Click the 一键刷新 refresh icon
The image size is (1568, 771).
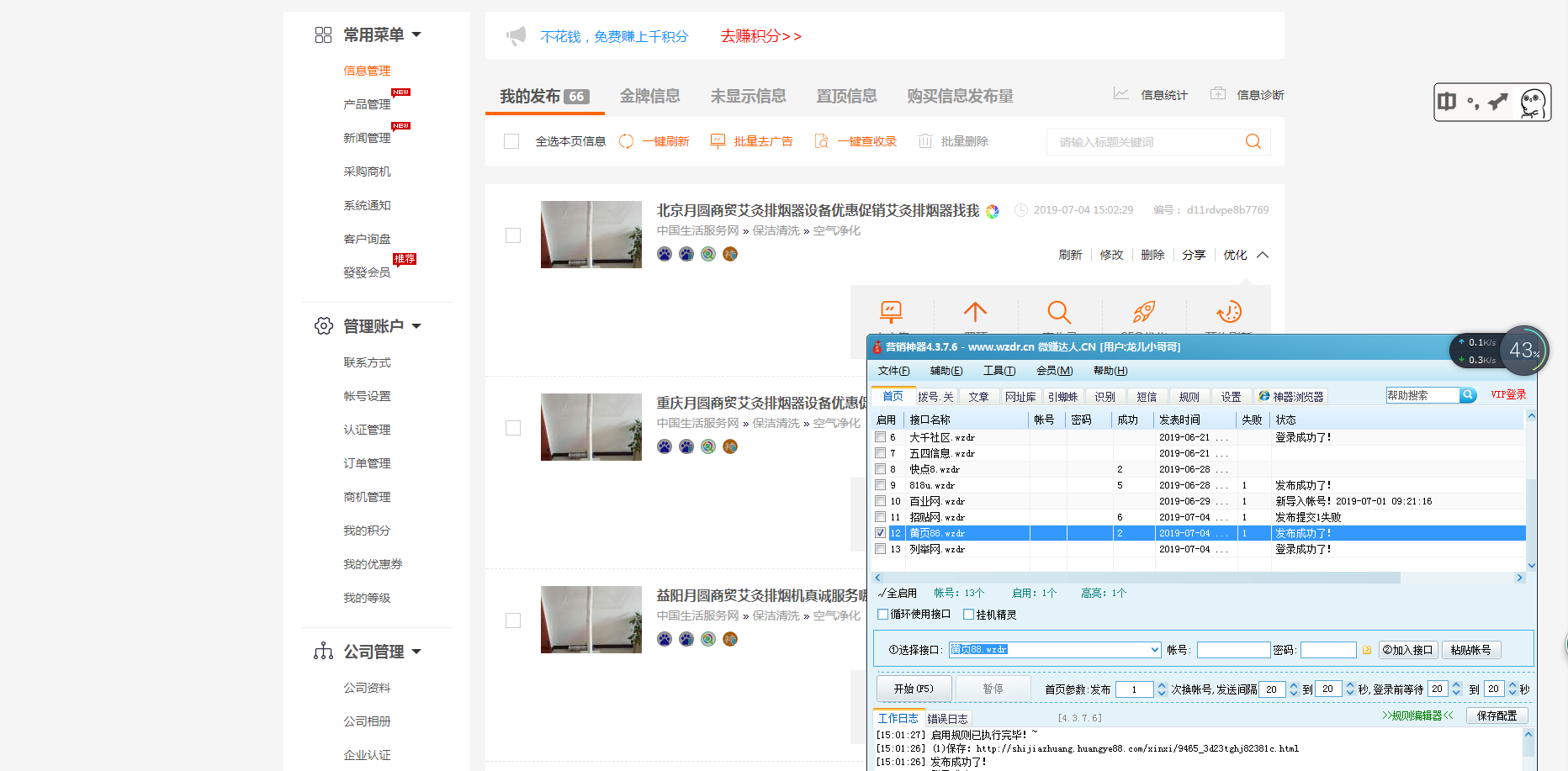click(x=626, y=141)
